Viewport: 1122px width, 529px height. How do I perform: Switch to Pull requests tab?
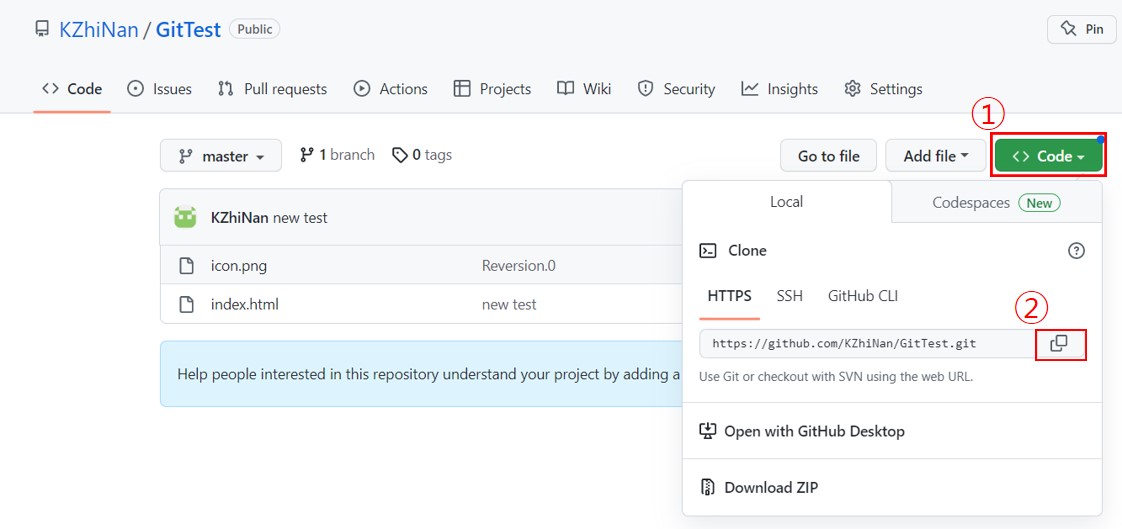point(272,89)
